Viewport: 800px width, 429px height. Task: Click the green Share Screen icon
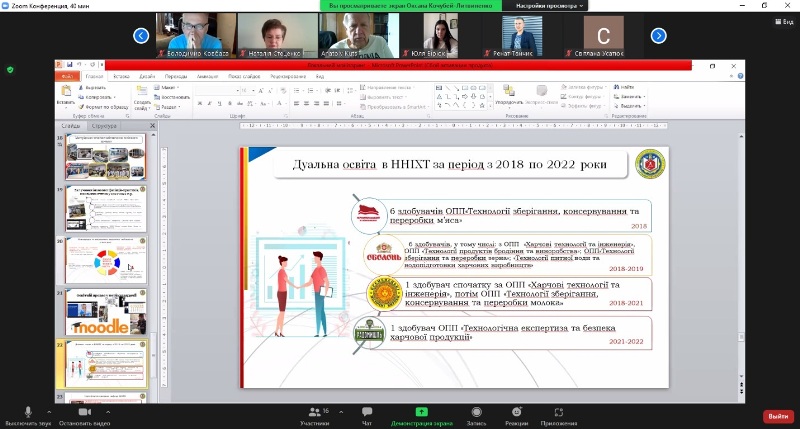coord(421,412)
